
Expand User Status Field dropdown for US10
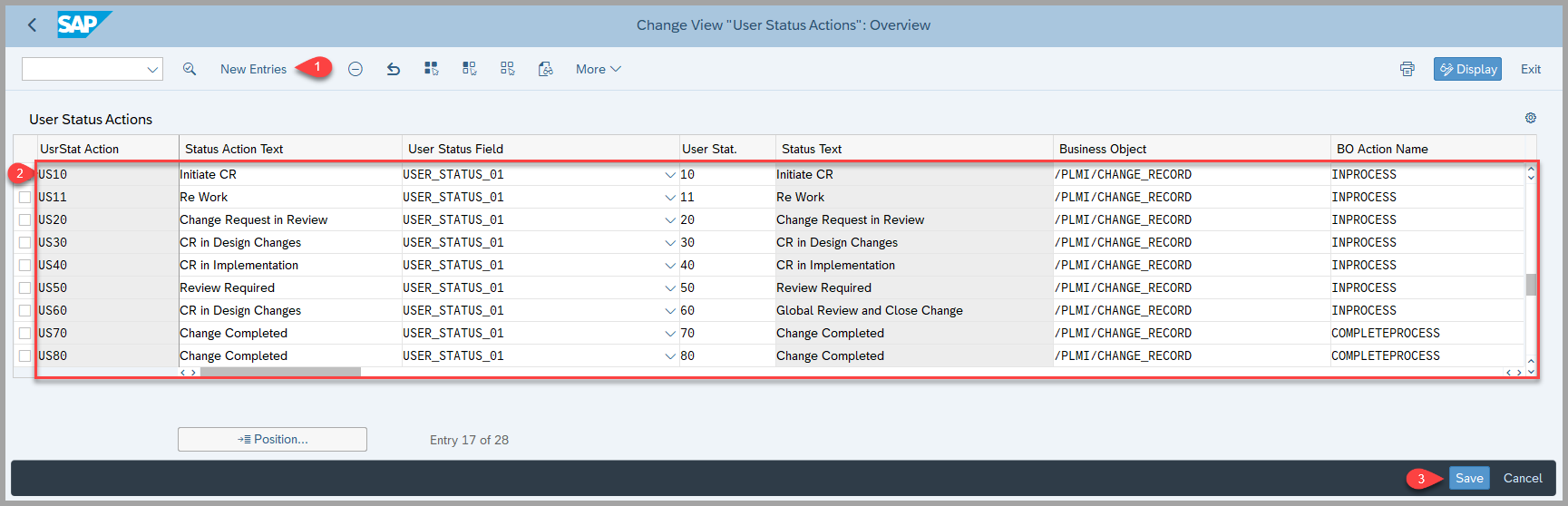(670, 175)
